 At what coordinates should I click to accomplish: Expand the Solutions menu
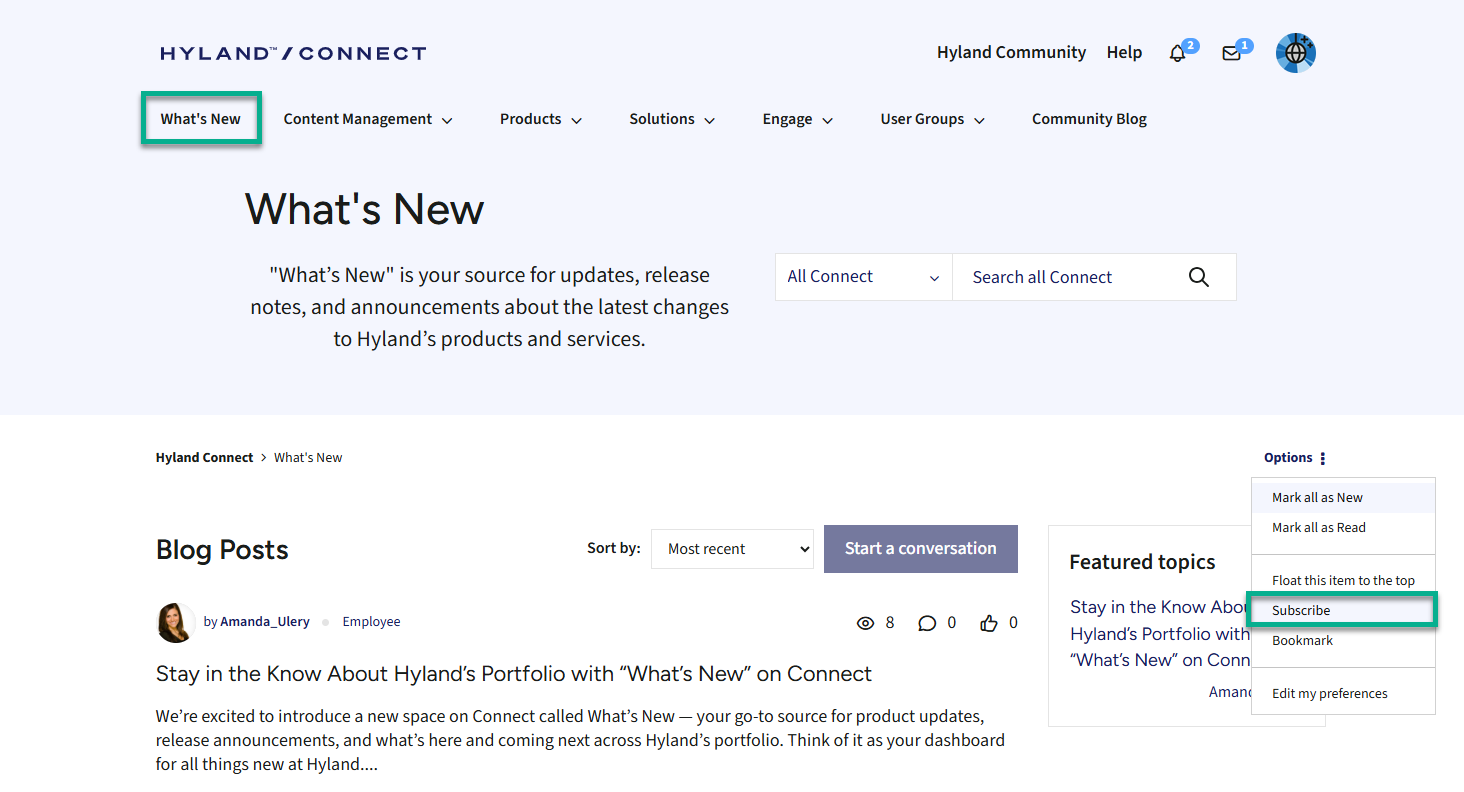pos(672,119)
